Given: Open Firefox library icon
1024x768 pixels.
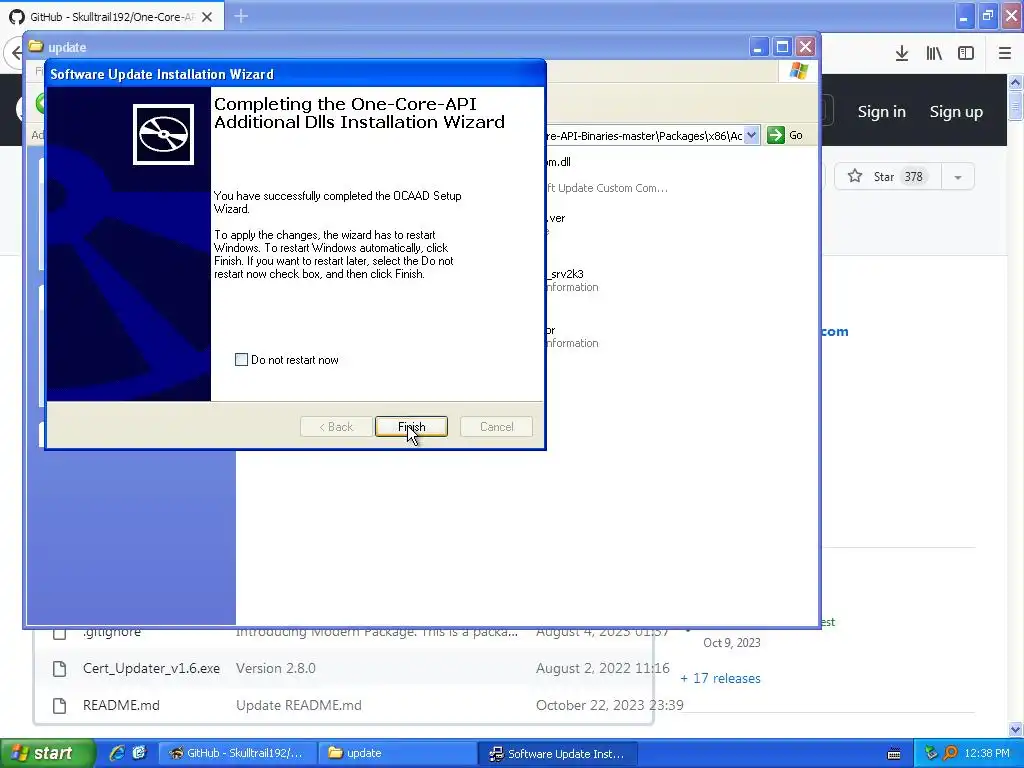Looking at the screenshot, I should coord(934,54).
